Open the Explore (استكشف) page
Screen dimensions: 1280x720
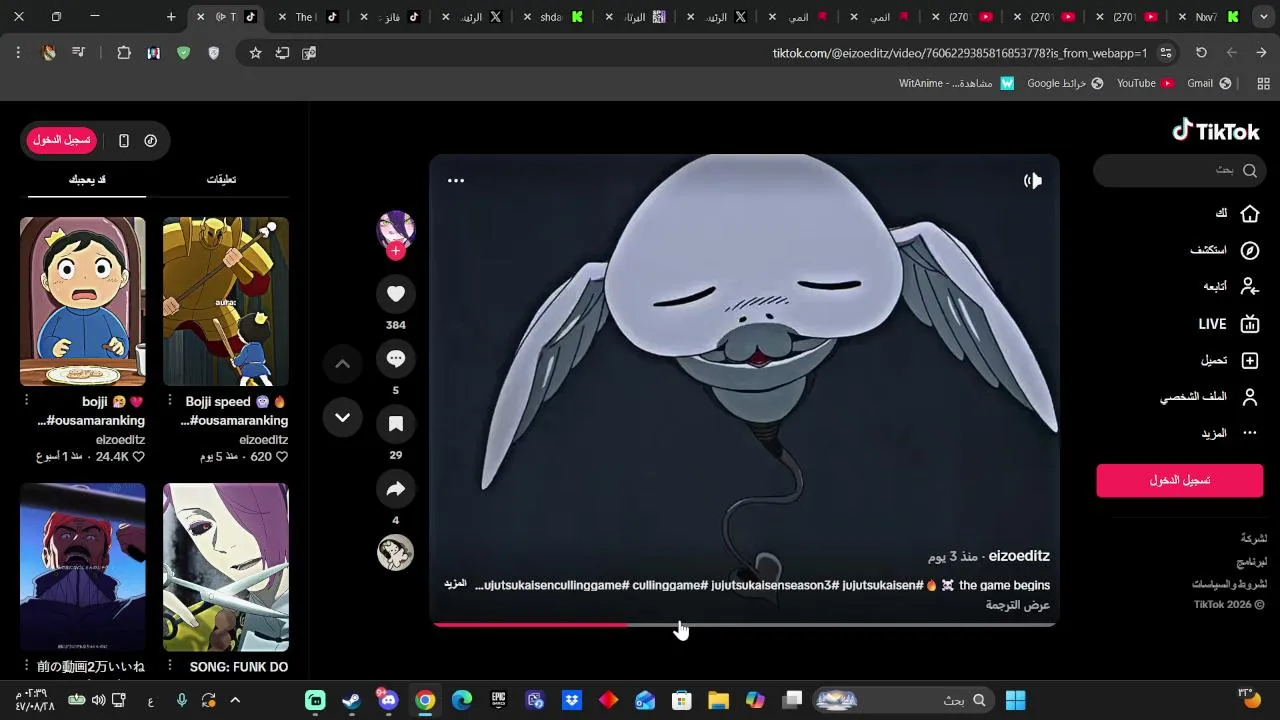1225,250
